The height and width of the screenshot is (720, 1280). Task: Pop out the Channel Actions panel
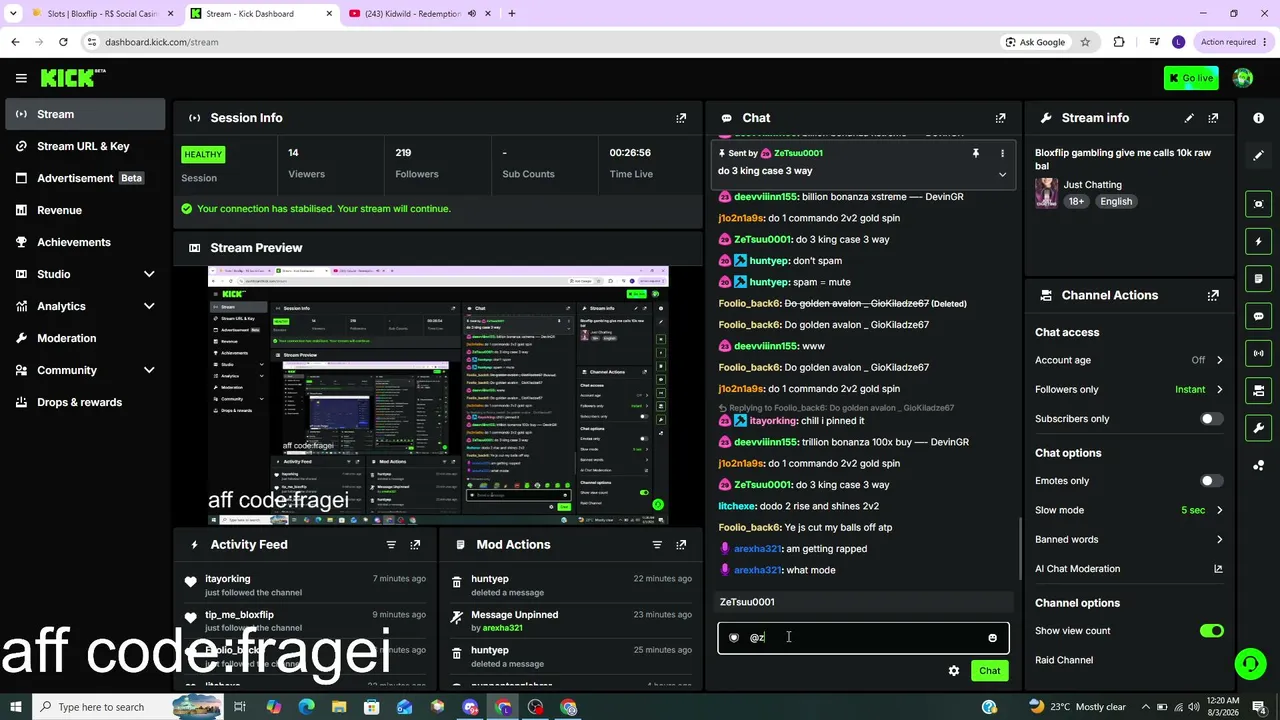click(1213, 296)
